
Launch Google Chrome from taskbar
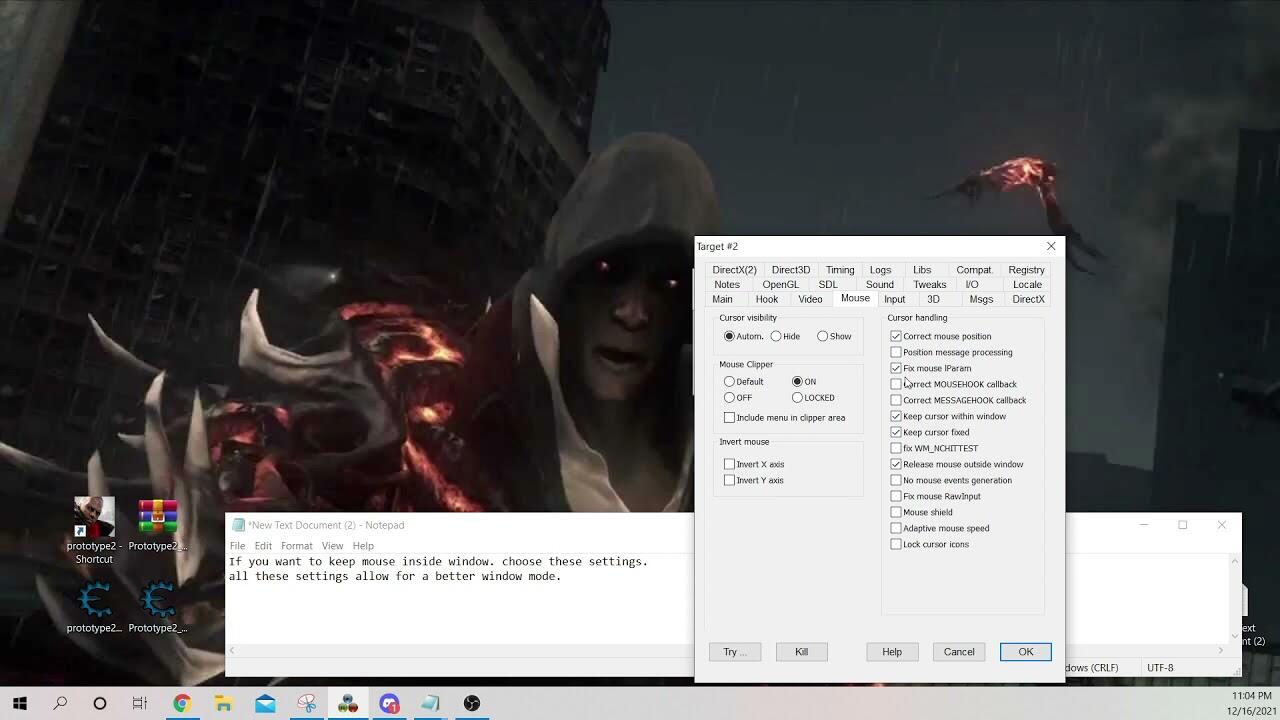click(182, 704)
